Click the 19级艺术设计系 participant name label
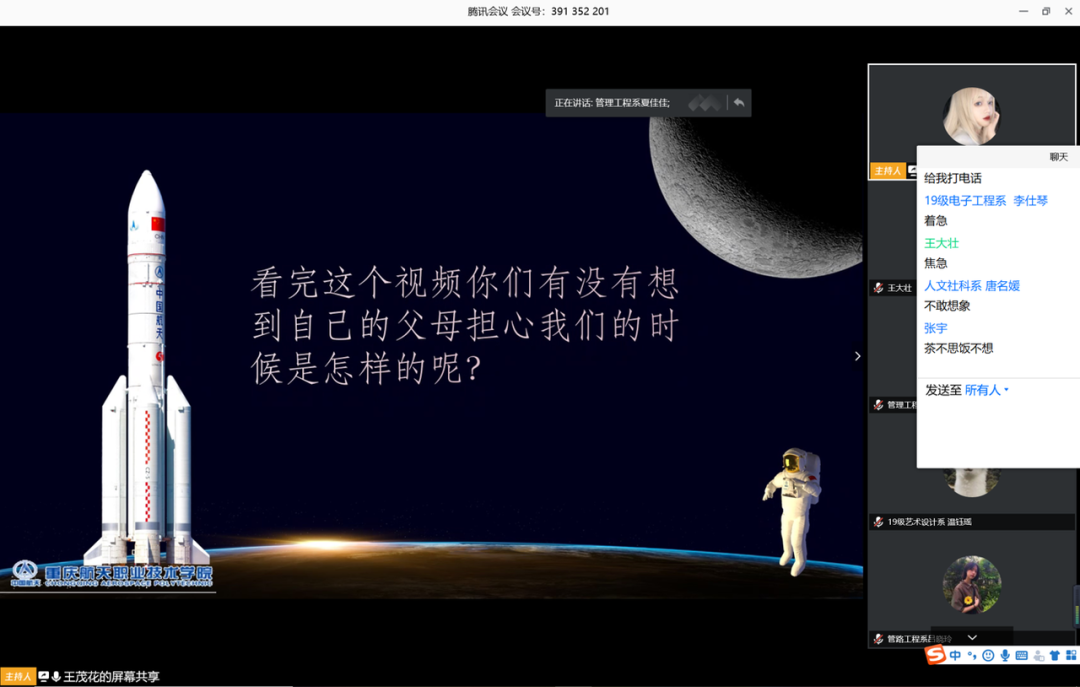 click(929, 522)
